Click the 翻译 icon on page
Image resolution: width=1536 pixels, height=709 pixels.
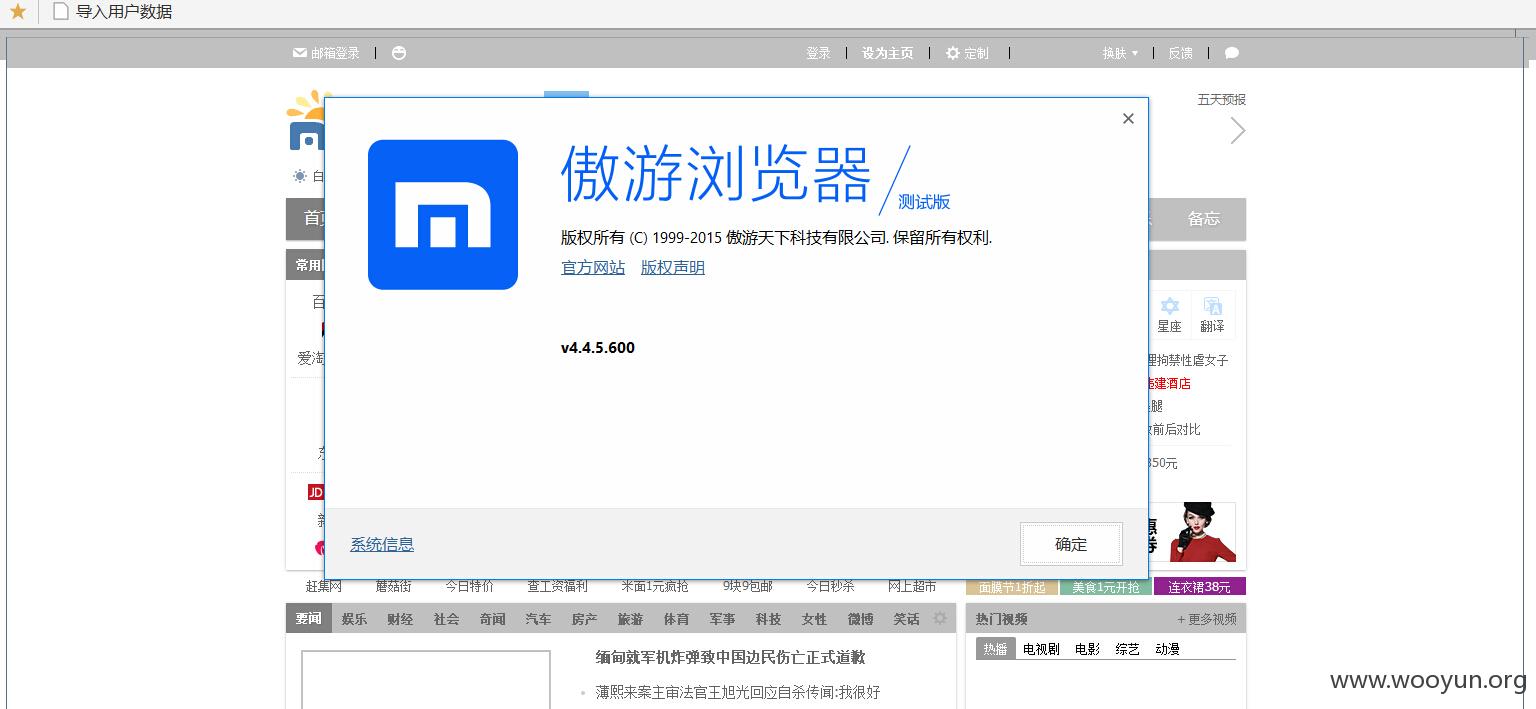coord(1212,315)
